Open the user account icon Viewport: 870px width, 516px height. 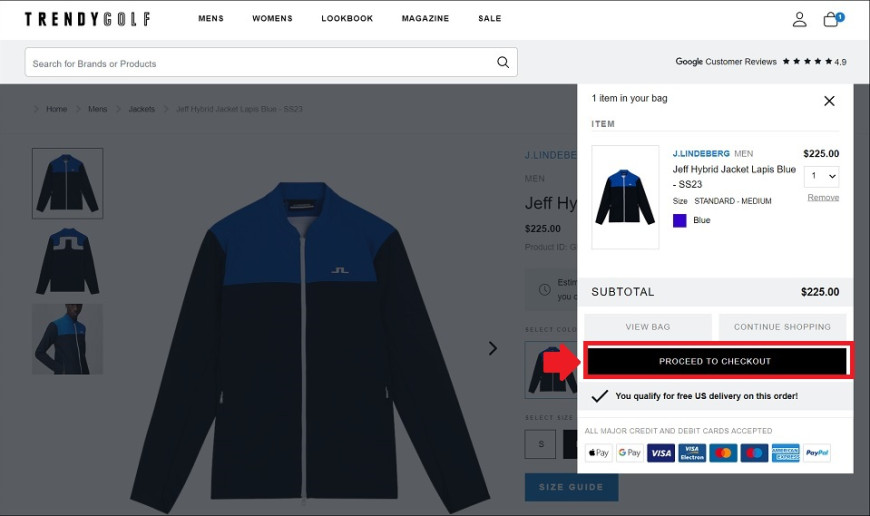click(799, 19)
